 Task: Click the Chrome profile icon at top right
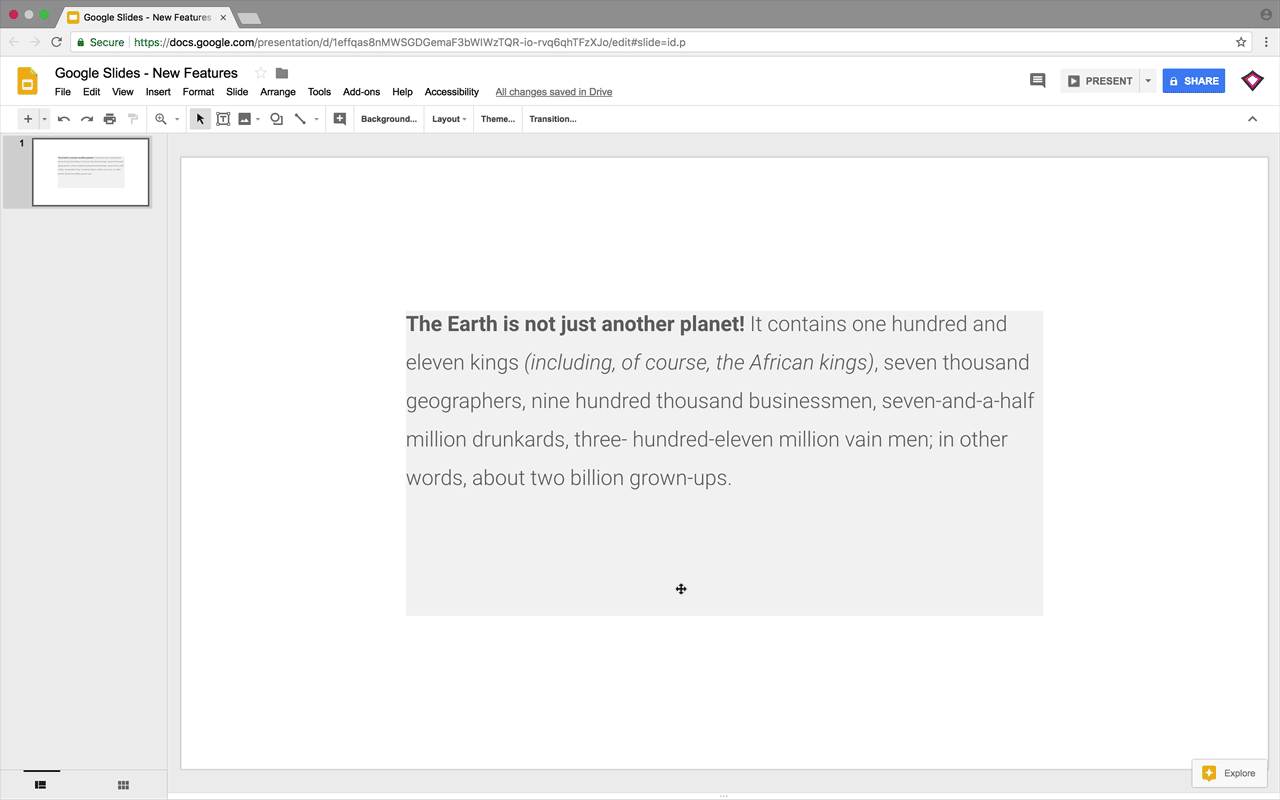pos(1266,14)
